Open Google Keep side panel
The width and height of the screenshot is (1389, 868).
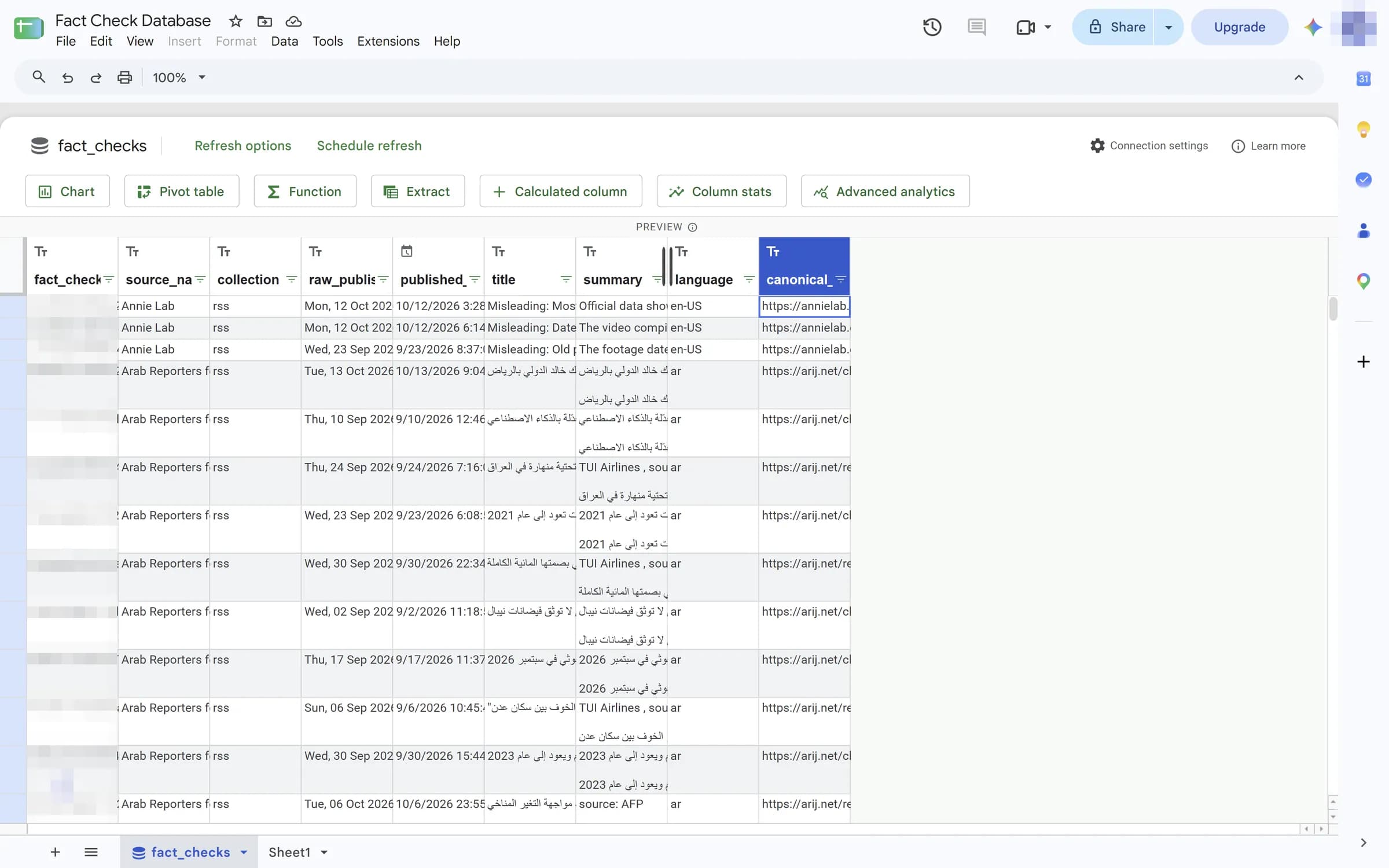click(1364, 129)
